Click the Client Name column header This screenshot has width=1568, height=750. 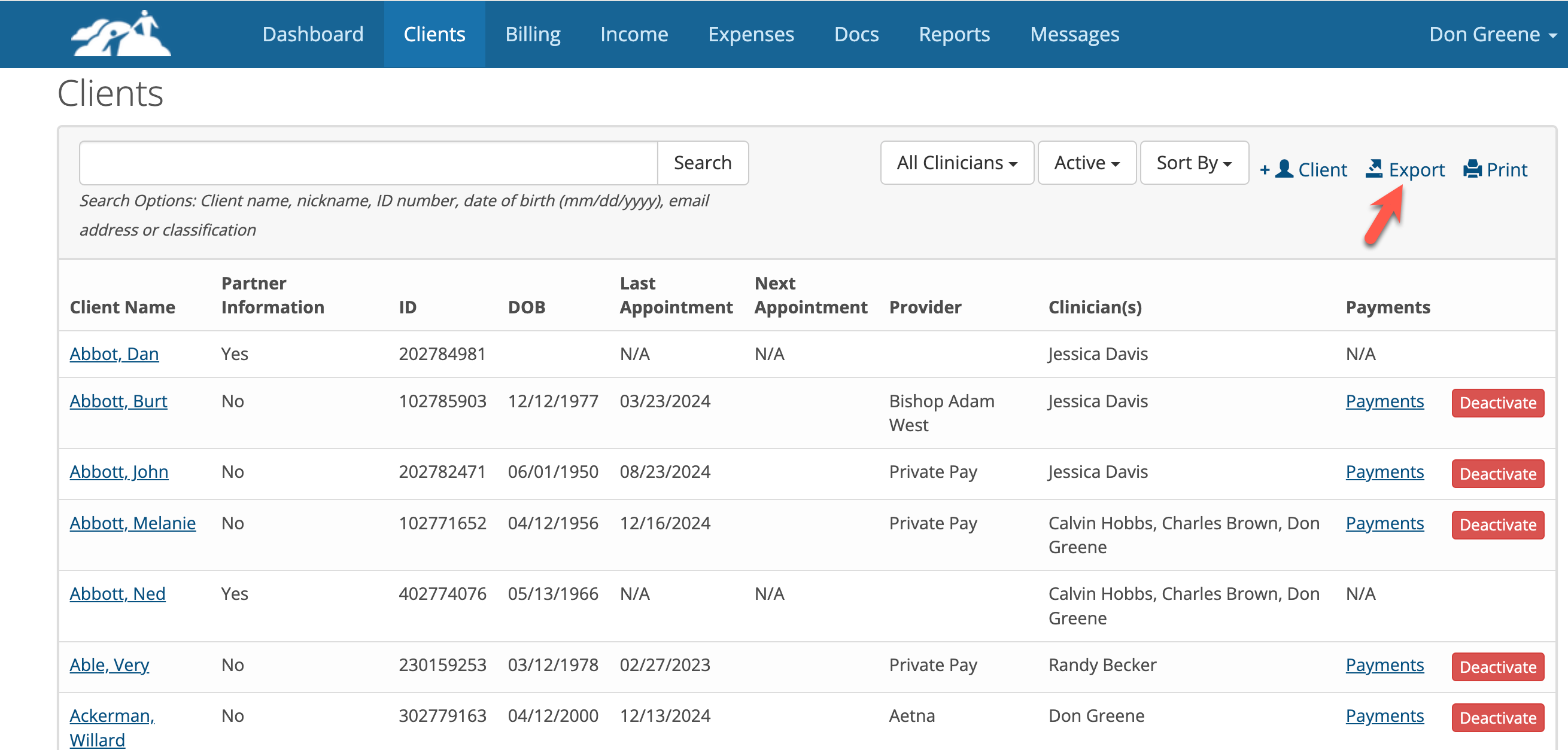[122, 307]
